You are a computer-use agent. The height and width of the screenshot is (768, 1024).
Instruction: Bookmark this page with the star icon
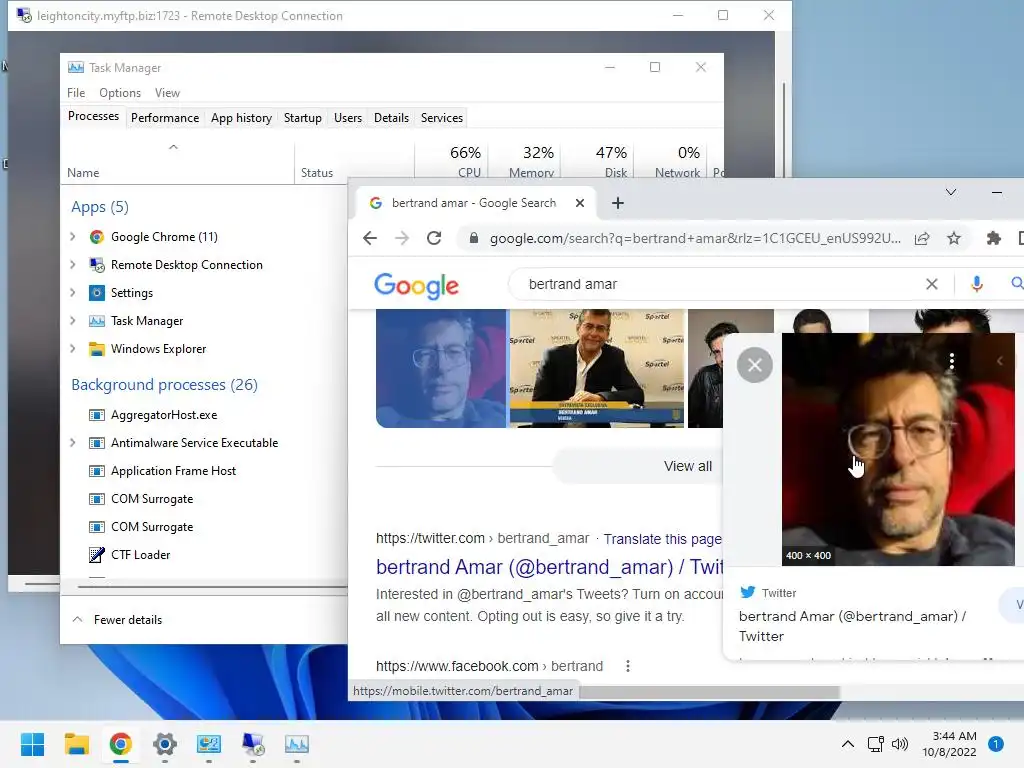point(954,238)
